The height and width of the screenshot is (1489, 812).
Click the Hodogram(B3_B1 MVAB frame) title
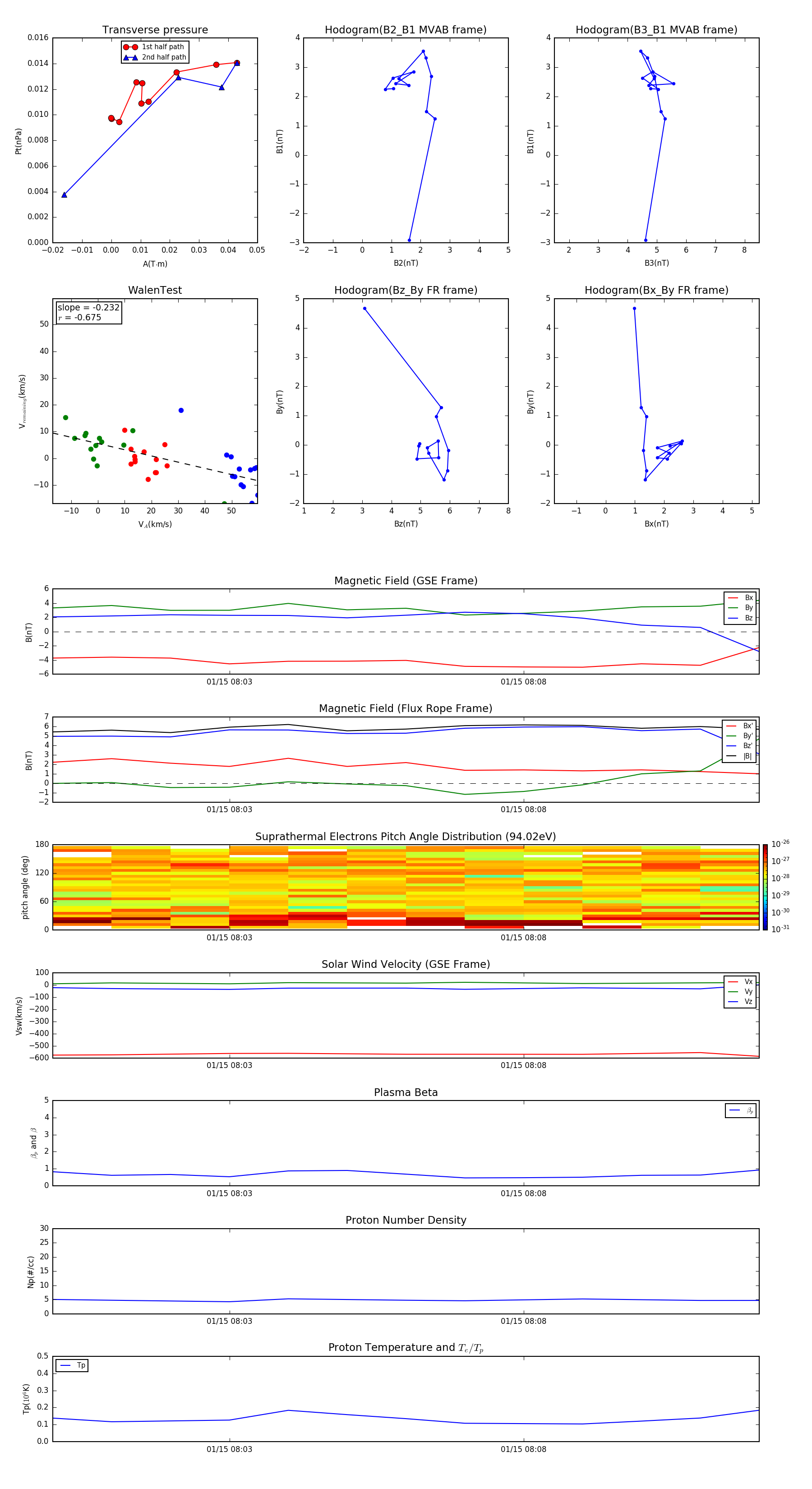(656, 30)
